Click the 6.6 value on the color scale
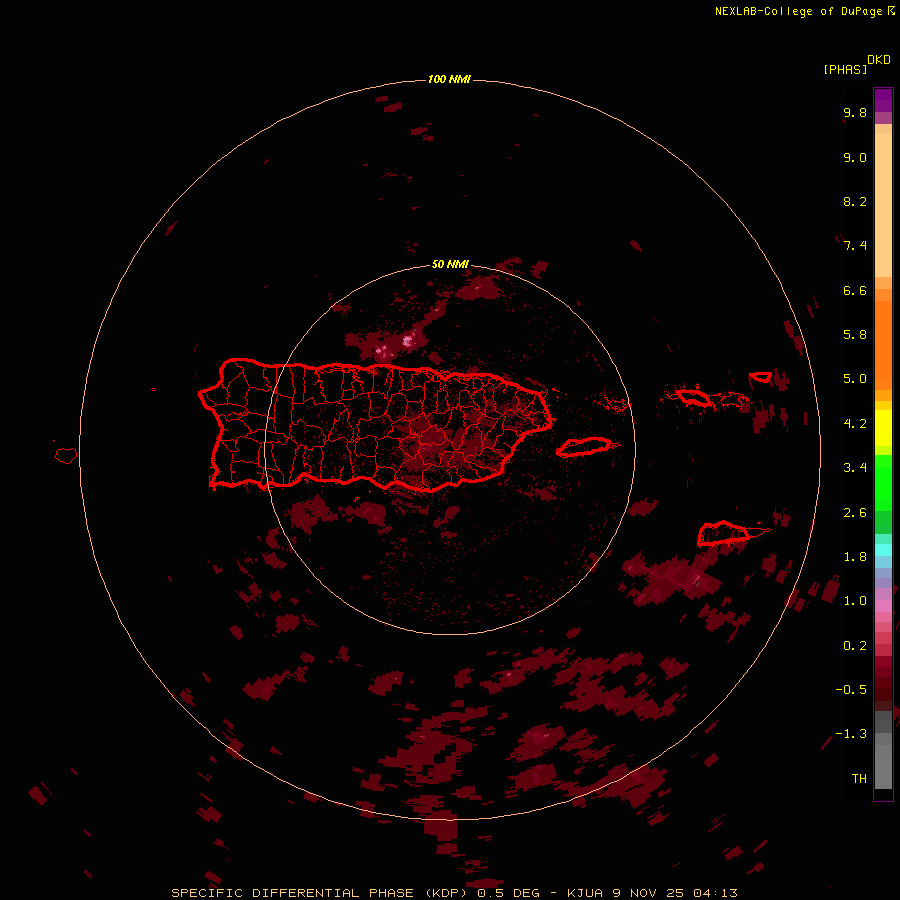900x900 pixels. click(855, 290)
